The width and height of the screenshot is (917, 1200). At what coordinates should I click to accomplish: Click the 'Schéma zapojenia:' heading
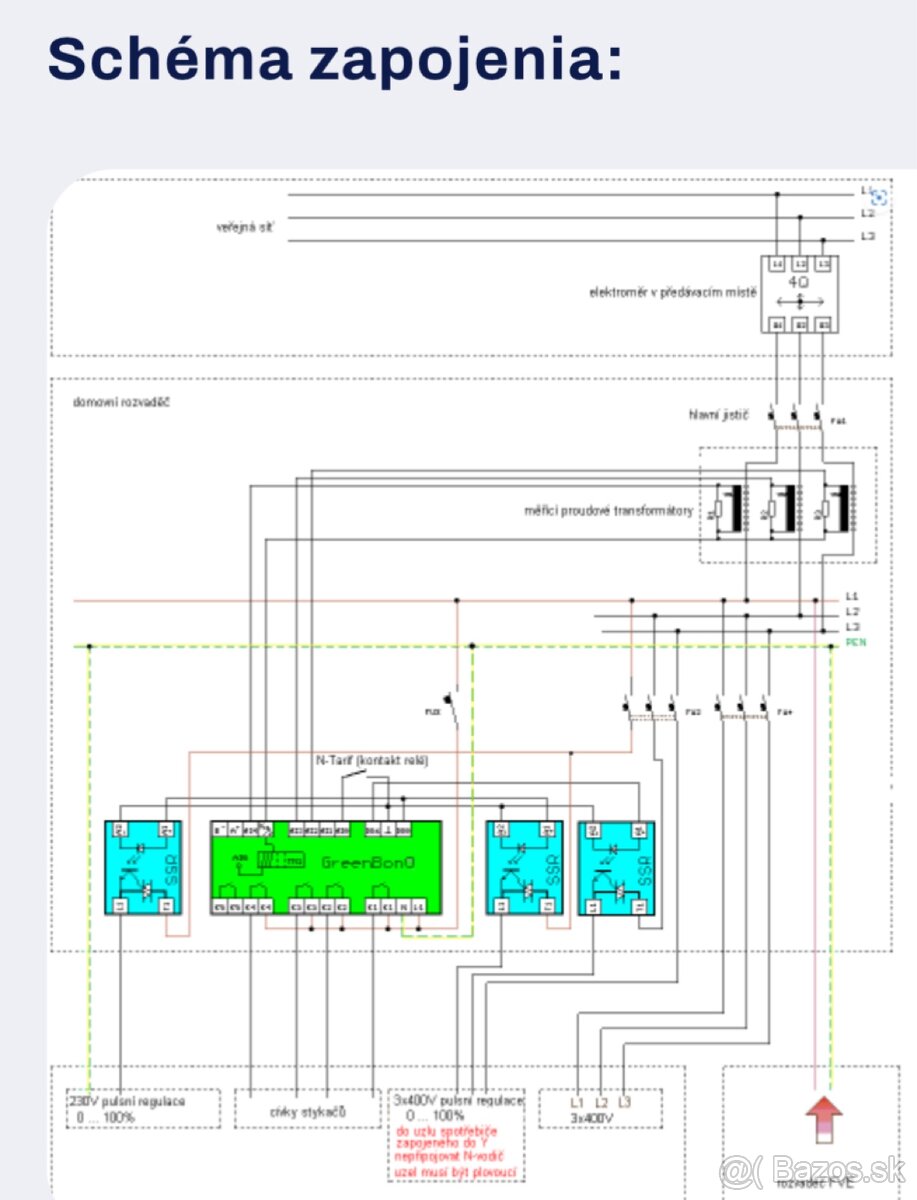(334, 59)
